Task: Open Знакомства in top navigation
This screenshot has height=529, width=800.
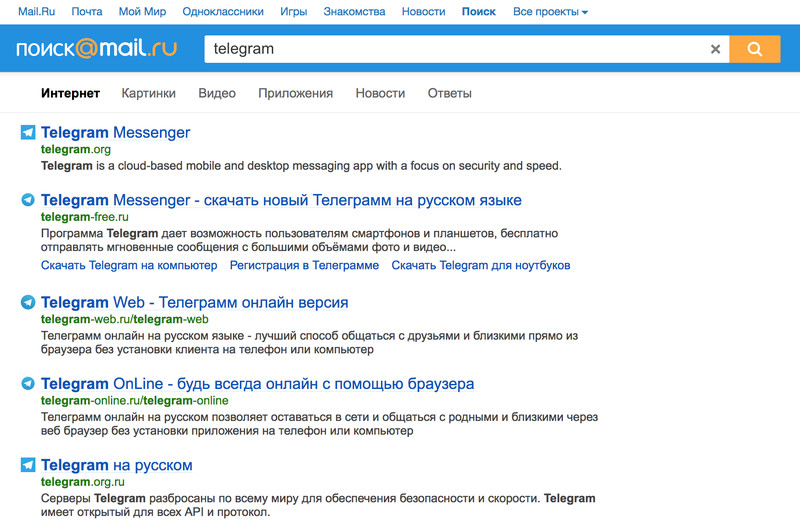Action: pos(354,12)
